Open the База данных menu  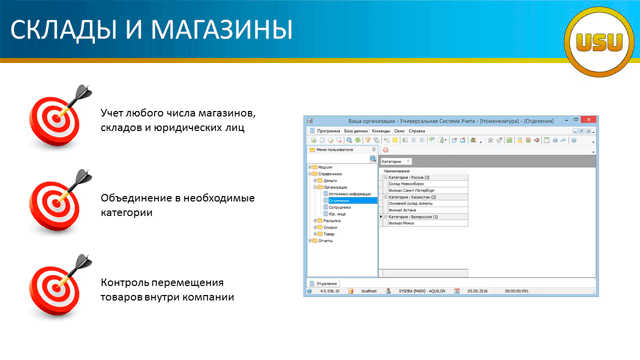tap(356, 131)
